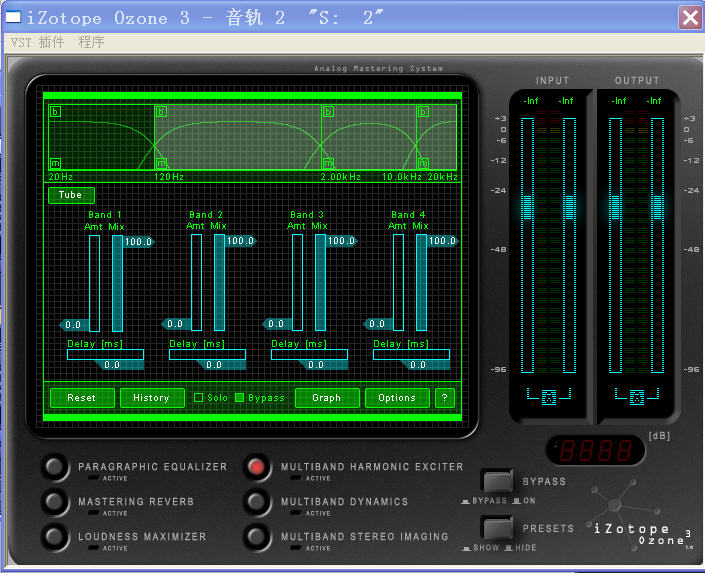Toggle Multiband Dynamics ACTIVE indicator
This screenshot has width=705, height=573.
296,513
